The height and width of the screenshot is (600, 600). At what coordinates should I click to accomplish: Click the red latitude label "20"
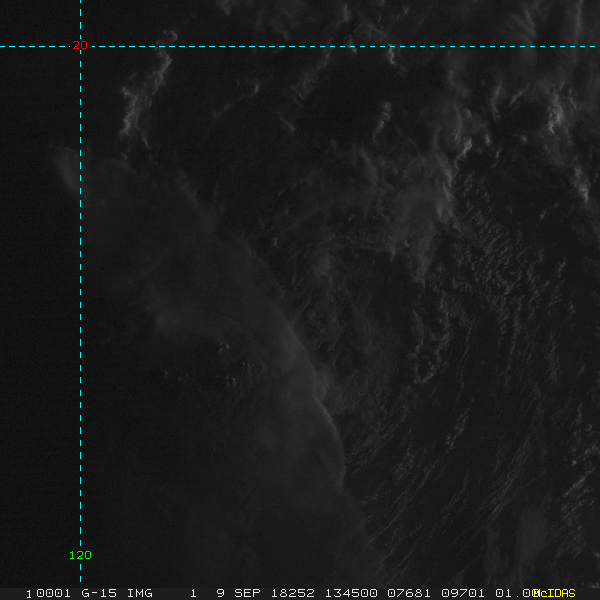coord(80,45)
